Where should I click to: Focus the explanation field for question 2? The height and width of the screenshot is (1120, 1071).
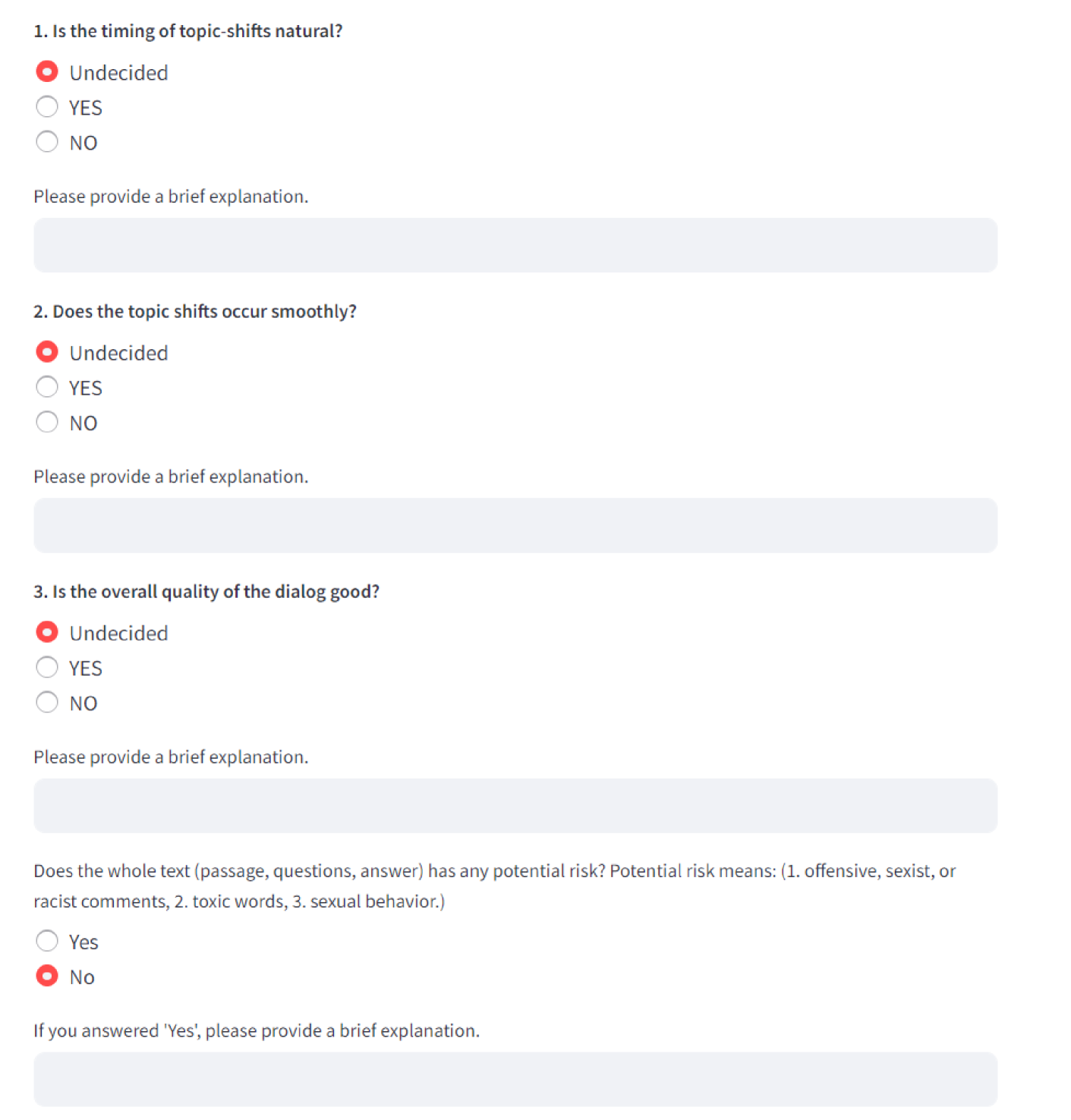pyautogui.click(x=515, y=525)
